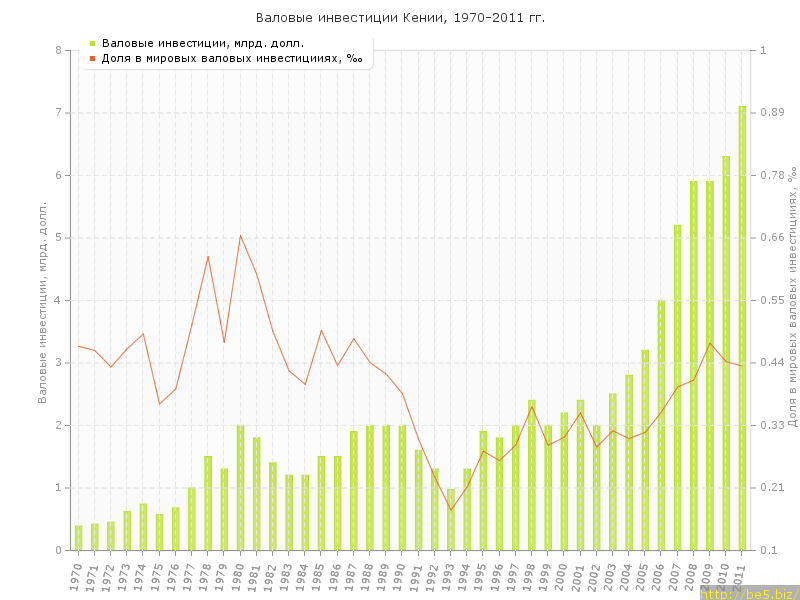Screen dimensions: 800x600
Task: Click the value 8 on the left axis
Action: (58, 50)
